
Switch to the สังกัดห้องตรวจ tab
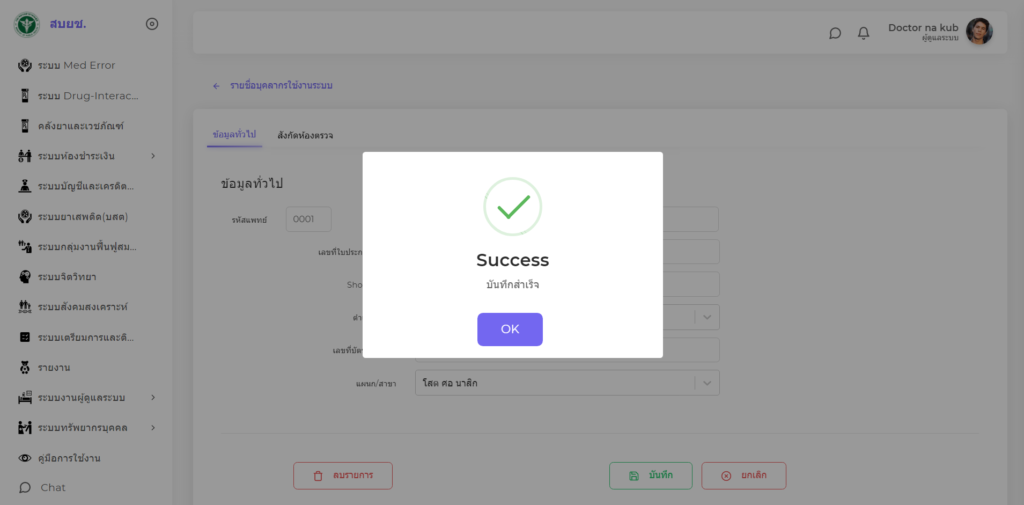305,135
